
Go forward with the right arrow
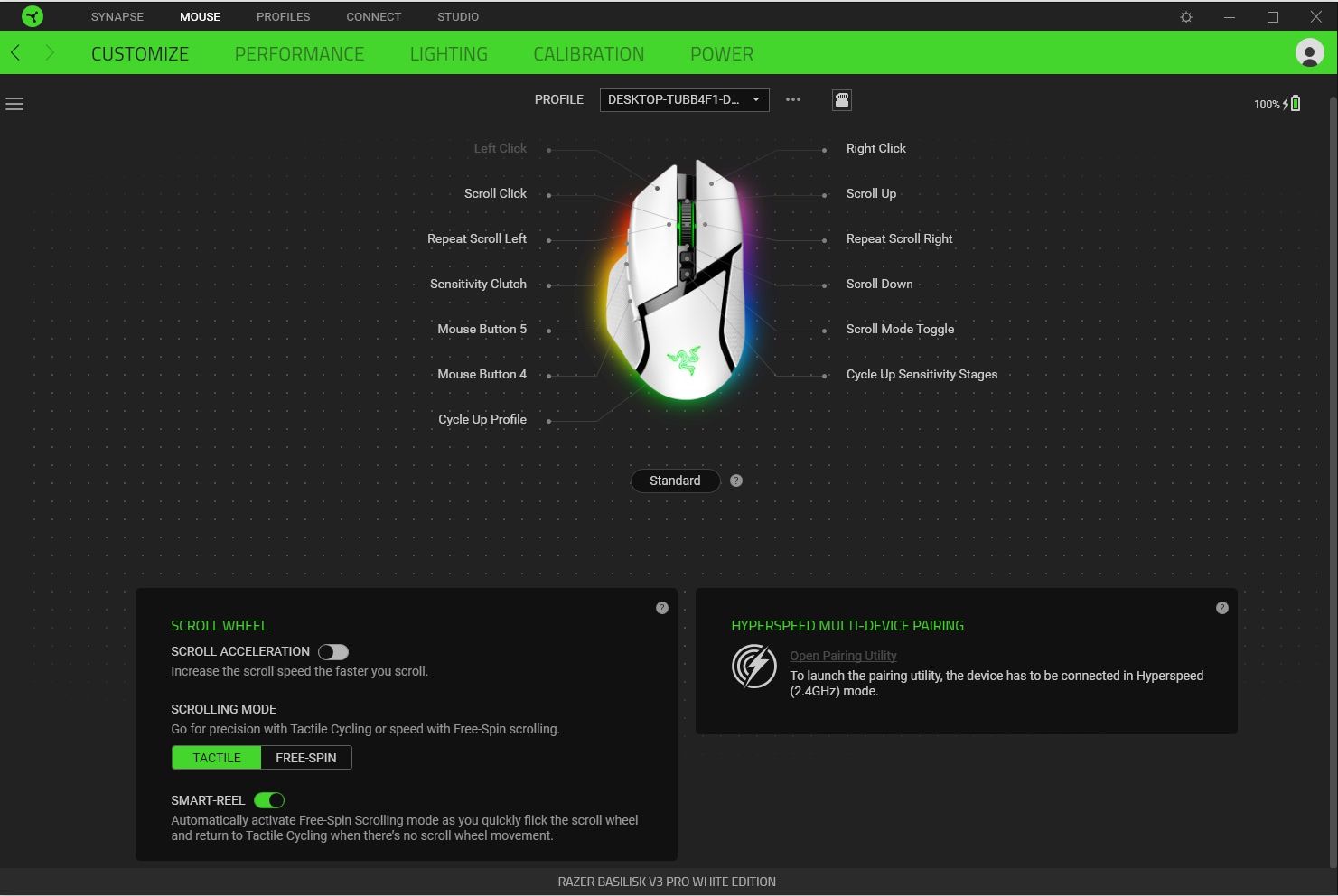point(50,53)
